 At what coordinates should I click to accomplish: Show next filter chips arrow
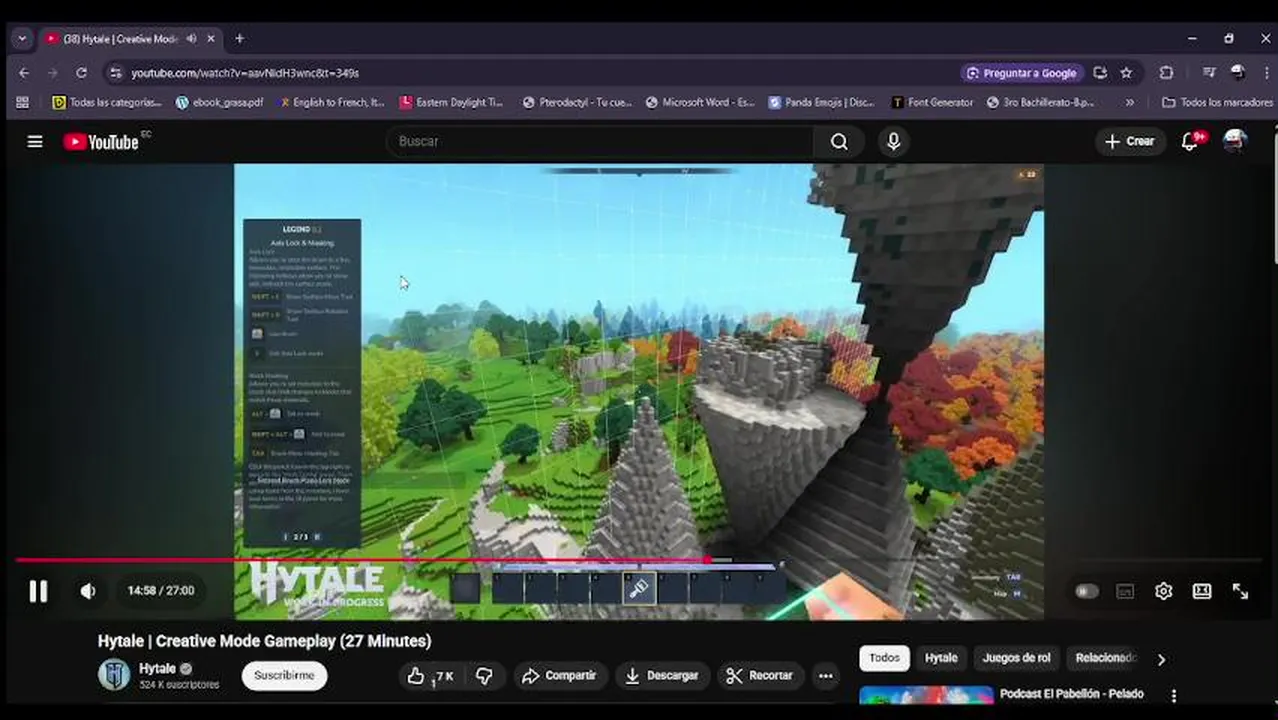1161,659
